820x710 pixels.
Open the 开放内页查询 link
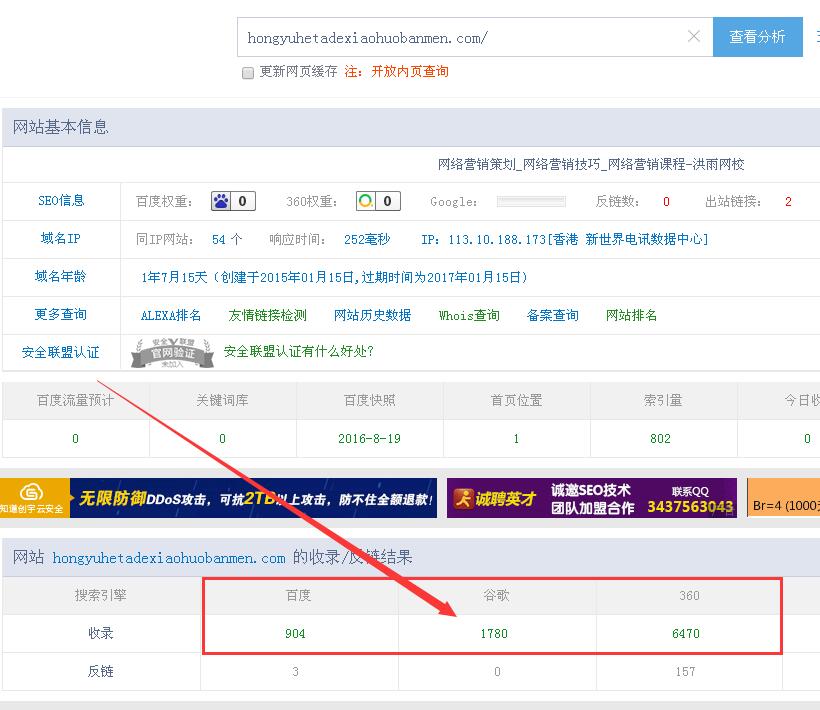pos(410,72)
